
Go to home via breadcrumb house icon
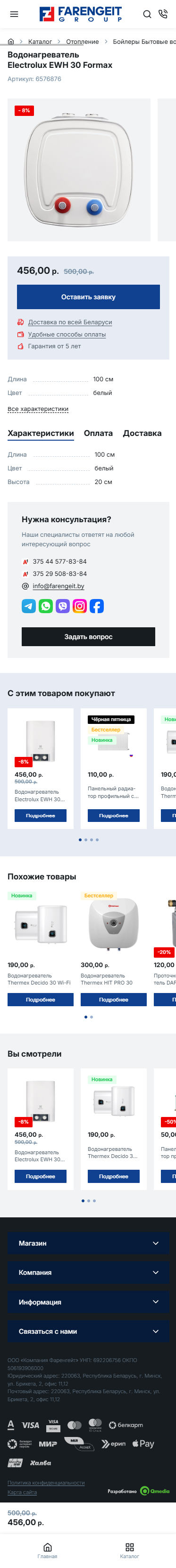click(11, 41)
